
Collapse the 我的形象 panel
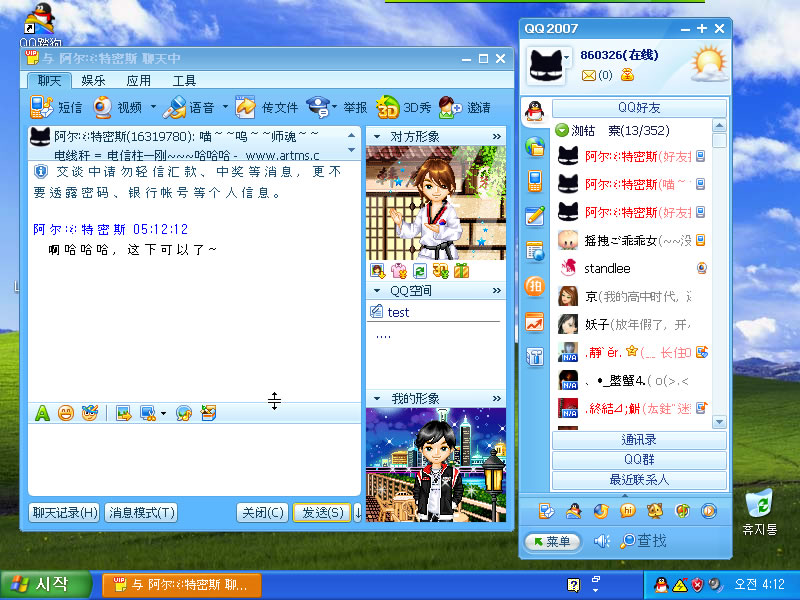tap(377, 398)
